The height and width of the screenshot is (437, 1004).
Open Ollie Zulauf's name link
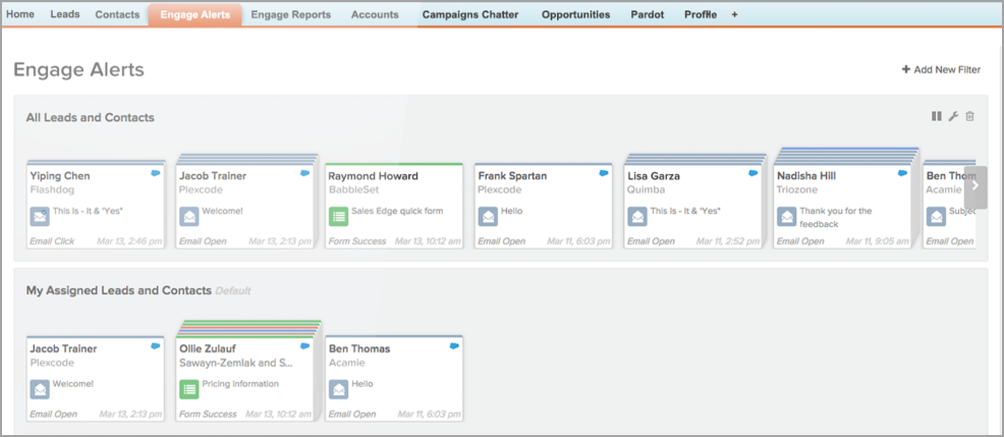pos(207,349)
